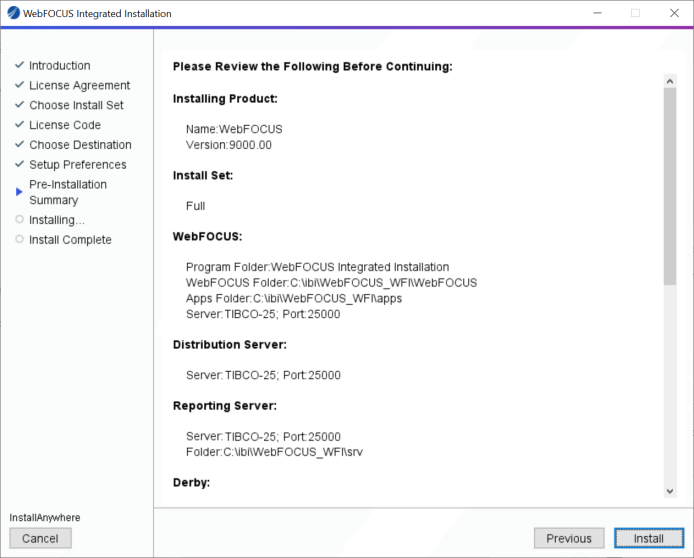Click the Pre-Installation Summary step label

[x=67, y=192]
